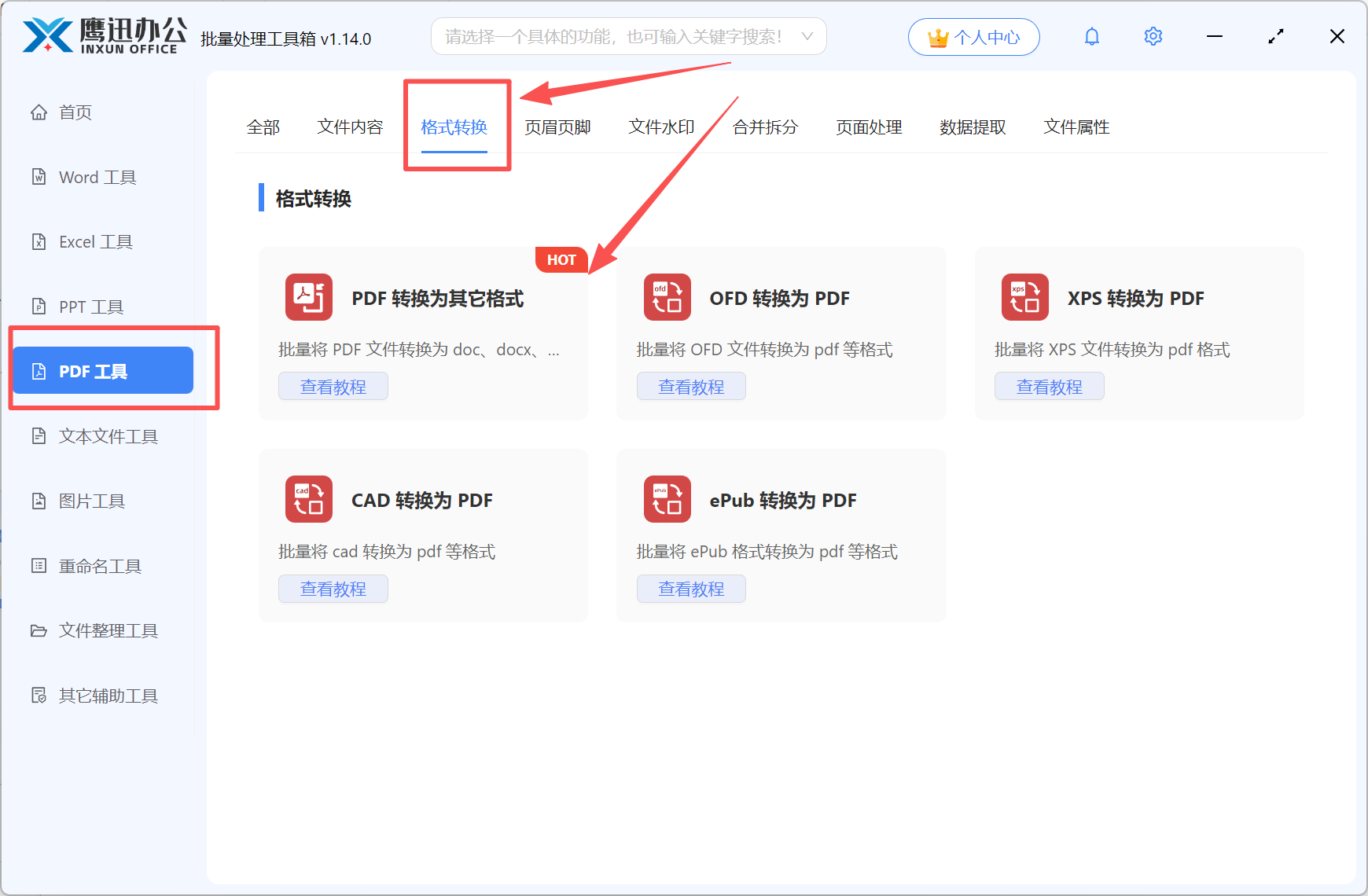
Task: Open the Word 工具 section in the sidebar
Action: point(96,177)
